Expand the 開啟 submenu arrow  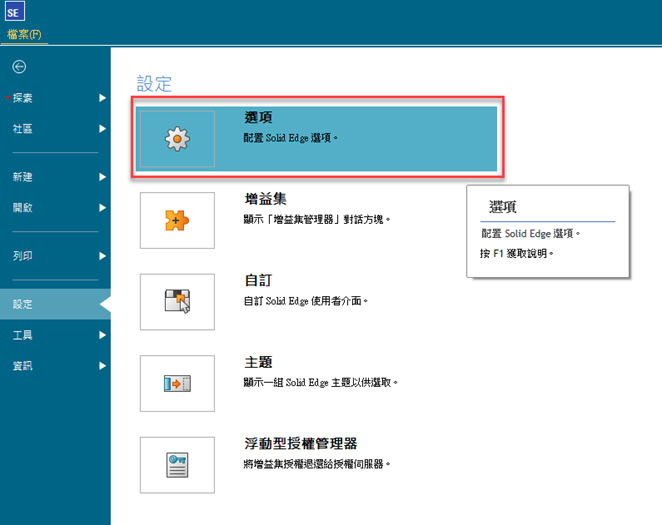(102, 208)
